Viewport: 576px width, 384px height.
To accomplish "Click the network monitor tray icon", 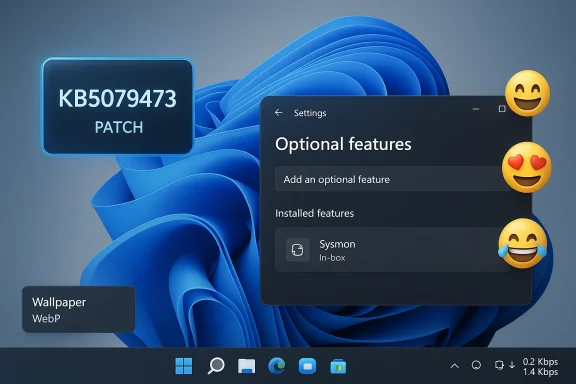I will coord(499,365).
